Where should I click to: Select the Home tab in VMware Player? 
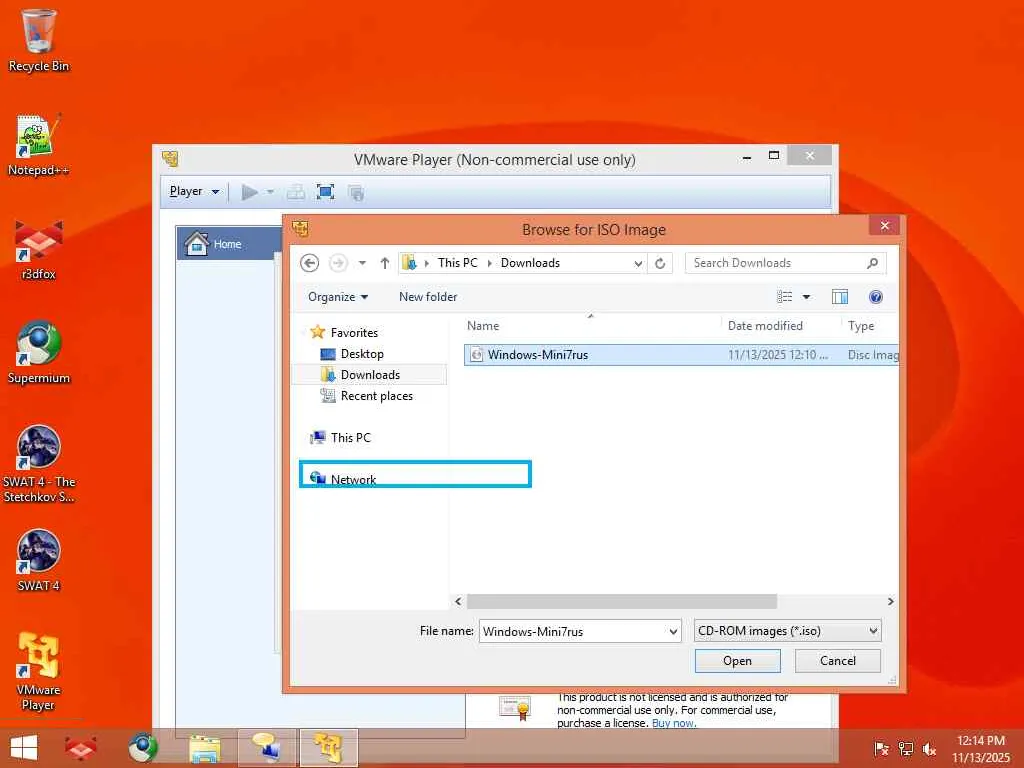click(x=229, y=244)
